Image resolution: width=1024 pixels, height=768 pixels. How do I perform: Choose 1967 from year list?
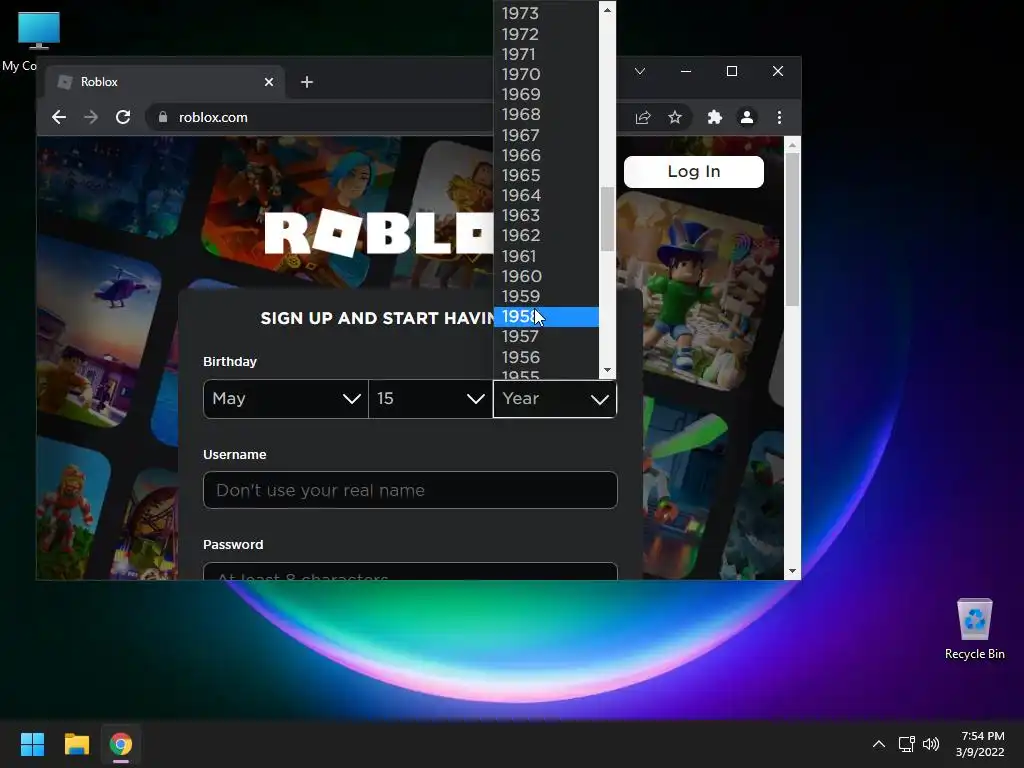tap(546, 135)
